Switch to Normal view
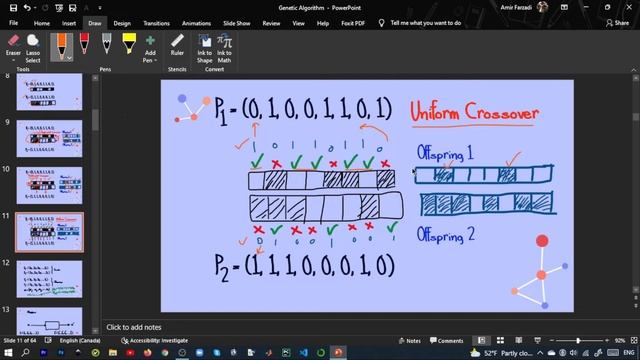 pyautogui.click(x=482, y=340)
